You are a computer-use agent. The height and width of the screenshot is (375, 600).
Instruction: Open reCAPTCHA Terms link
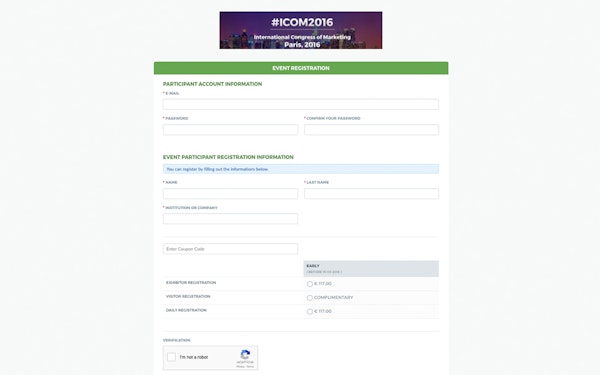[x=250, y=367]
